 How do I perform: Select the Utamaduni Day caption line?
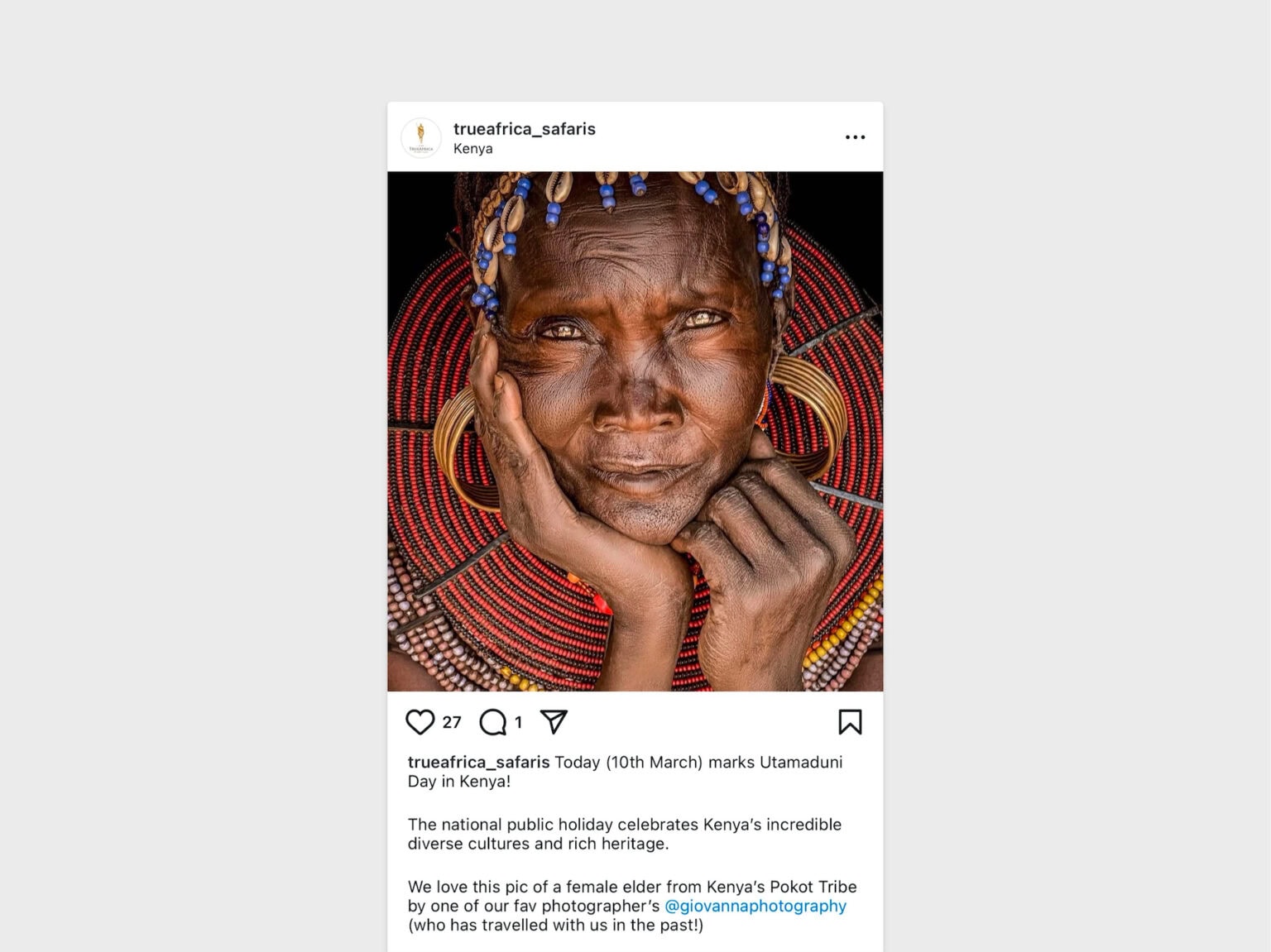(625, 772)
